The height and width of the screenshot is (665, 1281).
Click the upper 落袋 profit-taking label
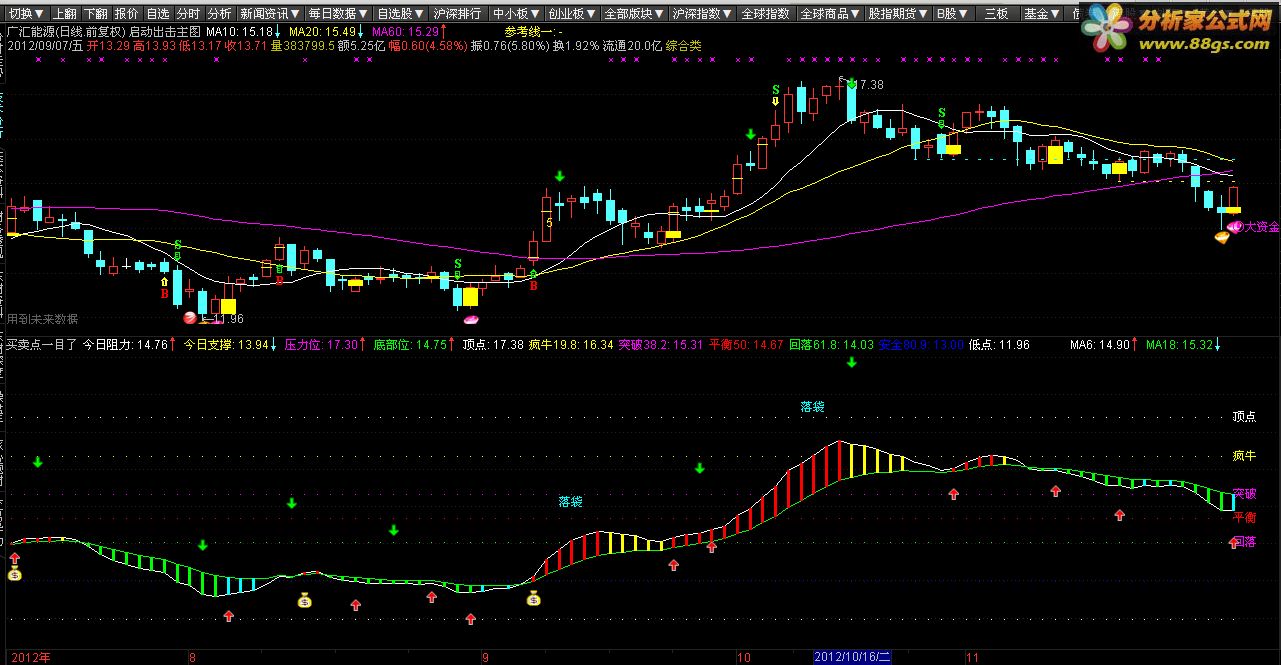tap(812, 407)
